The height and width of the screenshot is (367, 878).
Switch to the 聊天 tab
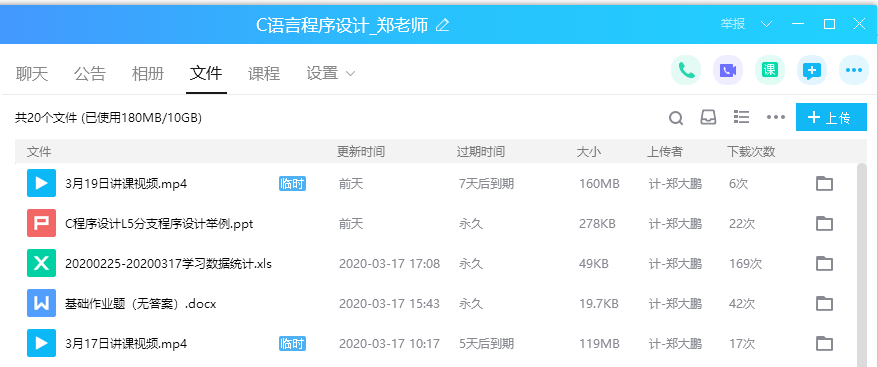pyautogui.click(x=32, y=73)
